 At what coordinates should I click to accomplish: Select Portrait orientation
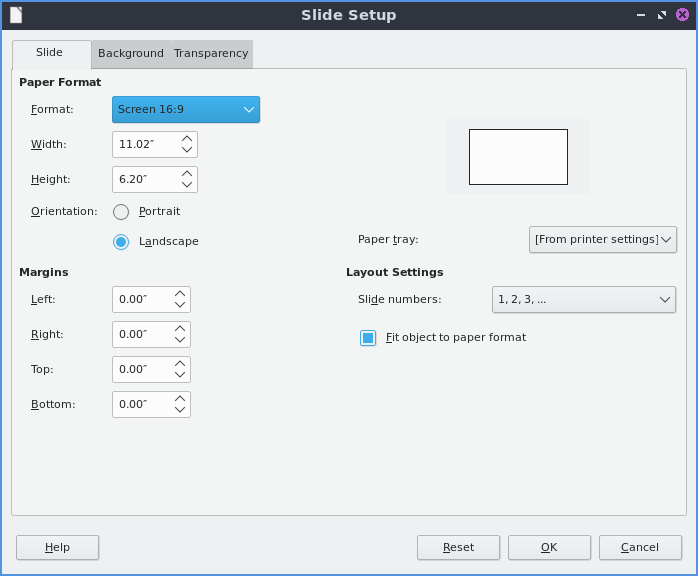121,212
